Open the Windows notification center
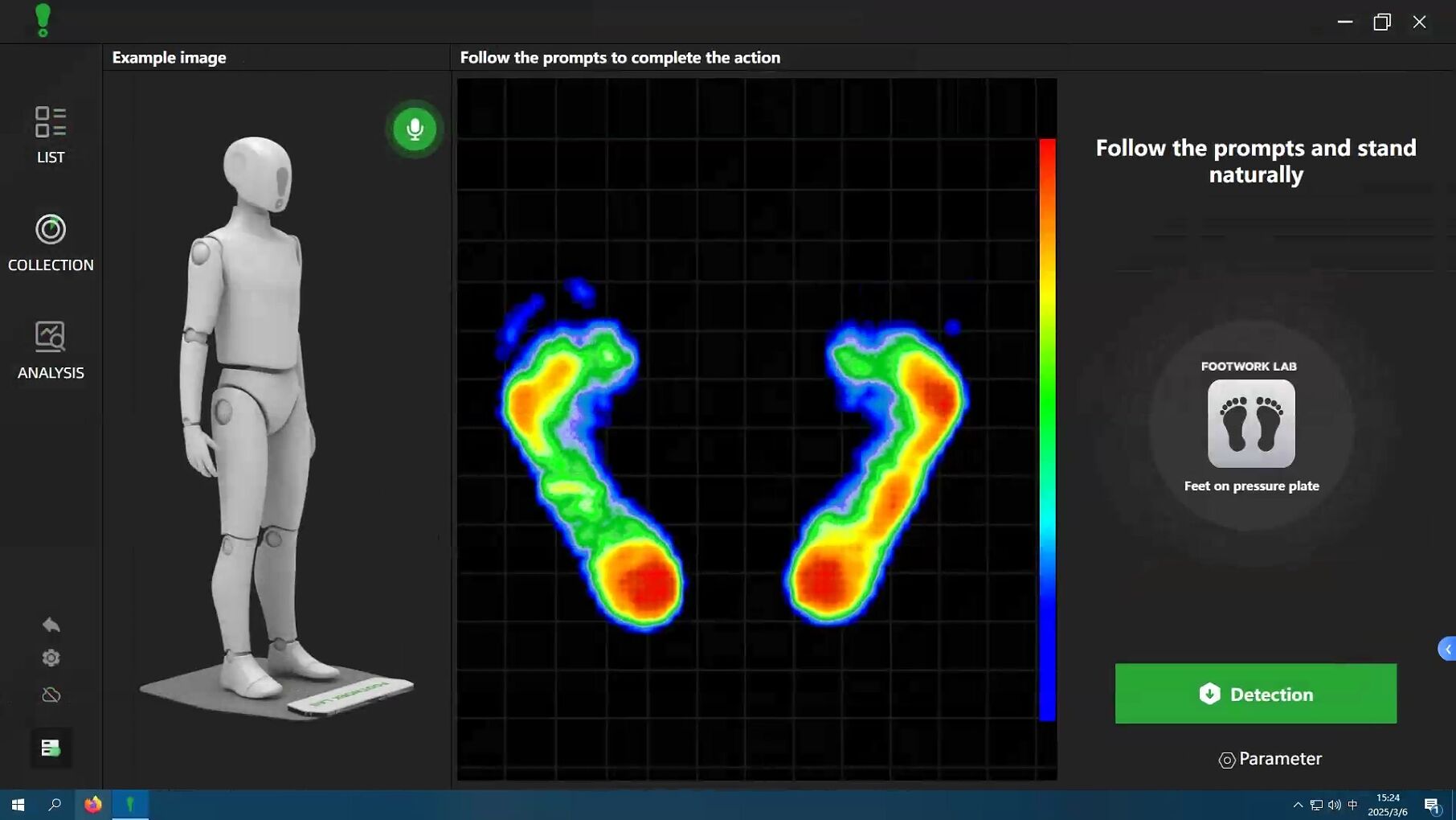 [x=1432, y=805]
